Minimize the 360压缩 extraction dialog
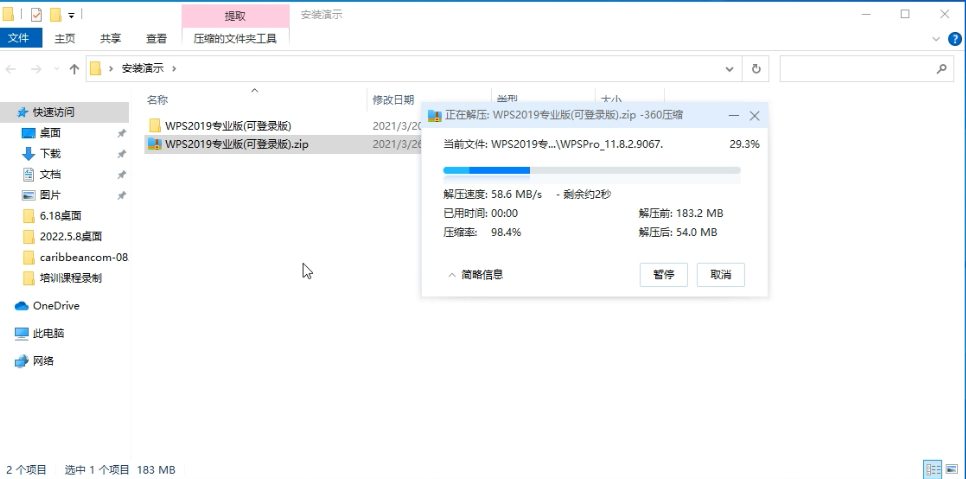Screen dimensions: 966x479 point(734,116)
